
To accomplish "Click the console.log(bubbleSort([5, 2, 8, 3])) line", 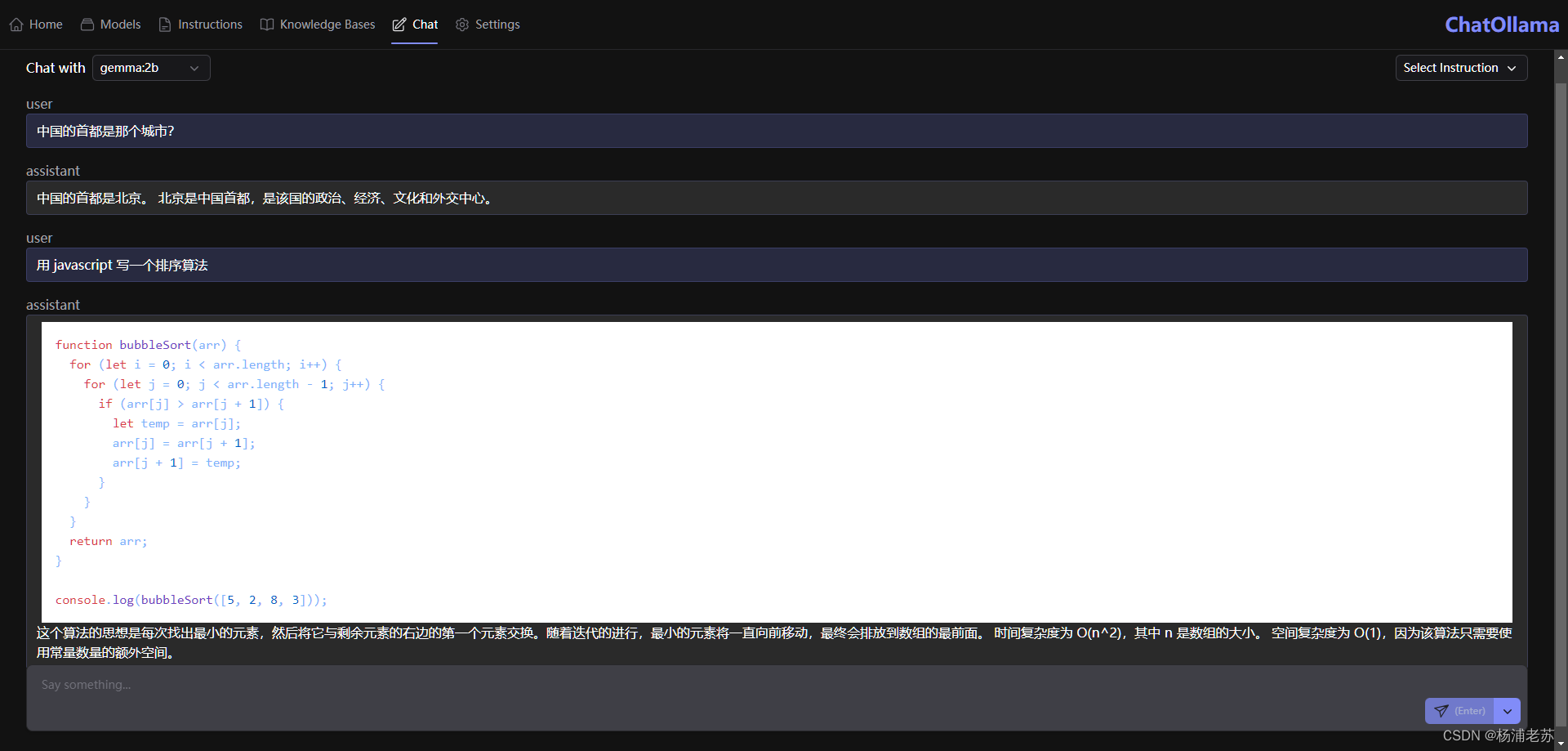I will click(x=191, y=600).
